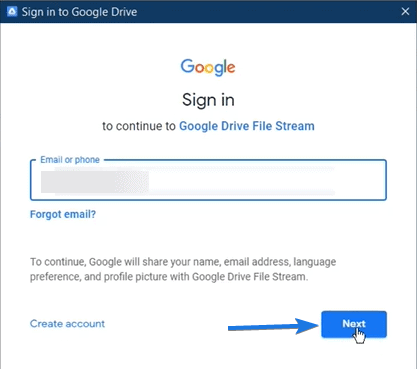Click the blue capital G in Google logo

pos(187,66)
